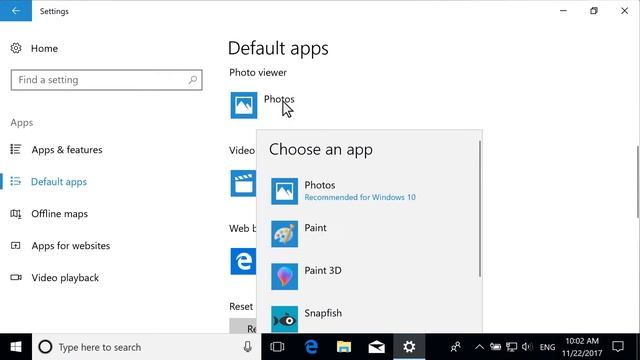Click the Web browser Edge icon
640x360 pixels.
pos(243,261)
